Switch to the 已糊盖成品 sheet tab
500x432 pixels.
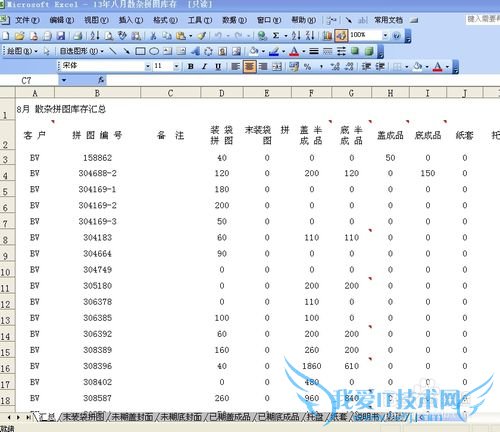pos(230,417)
